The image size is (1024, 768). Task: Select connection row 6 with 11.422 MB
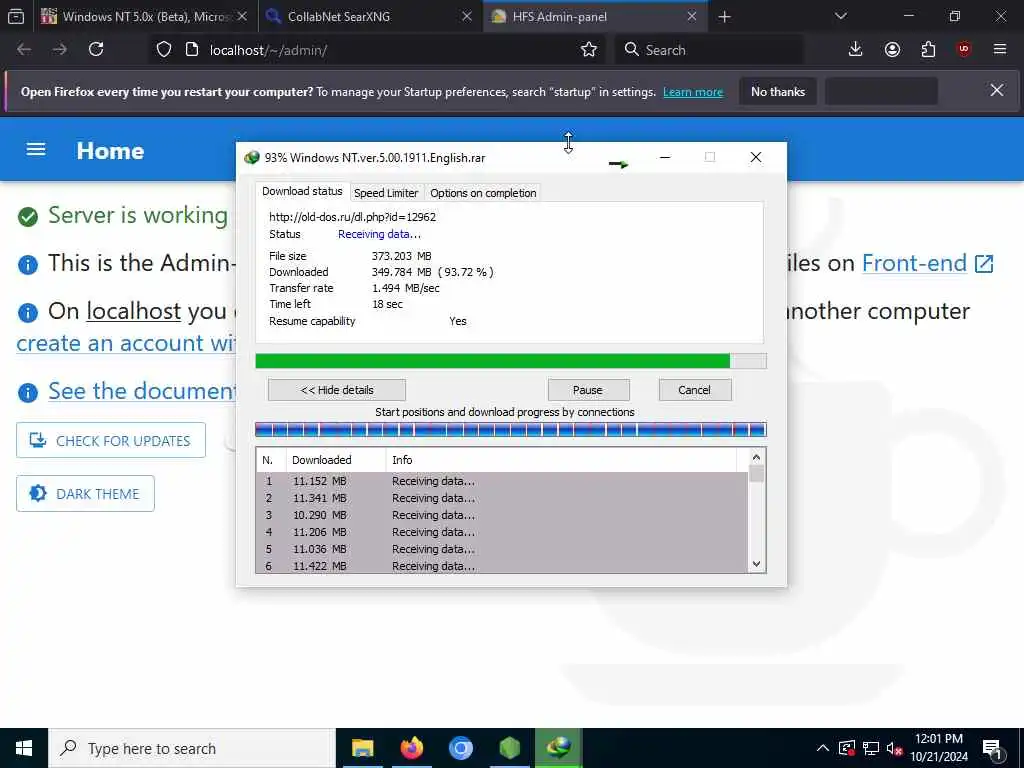tap(502, 566)
